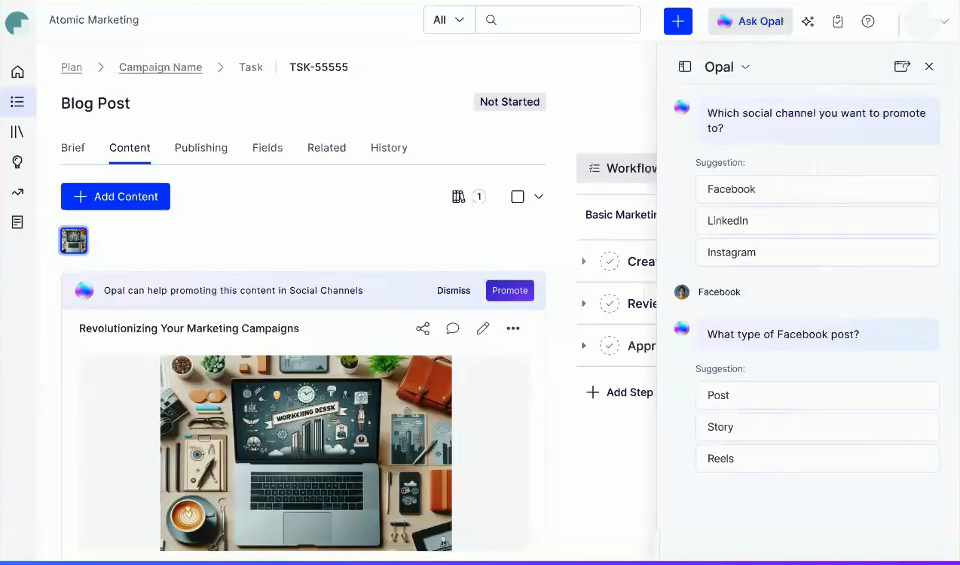960x565 pixels.
Task: Open comments icon on the content card
Action: point(452,328)
